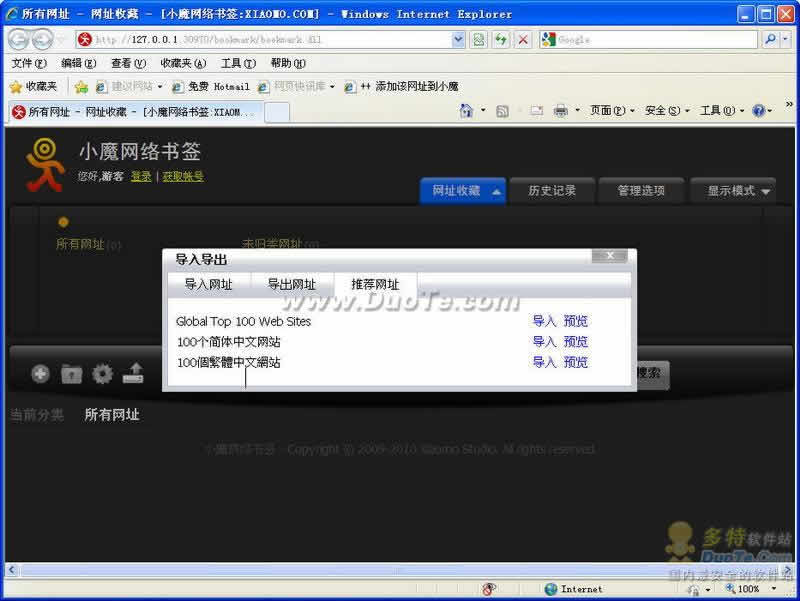Image resolution: width=800 pixels, height=601 pixels.
Task: Preview 100个简体中文网站 list
Action: [576, 342]
